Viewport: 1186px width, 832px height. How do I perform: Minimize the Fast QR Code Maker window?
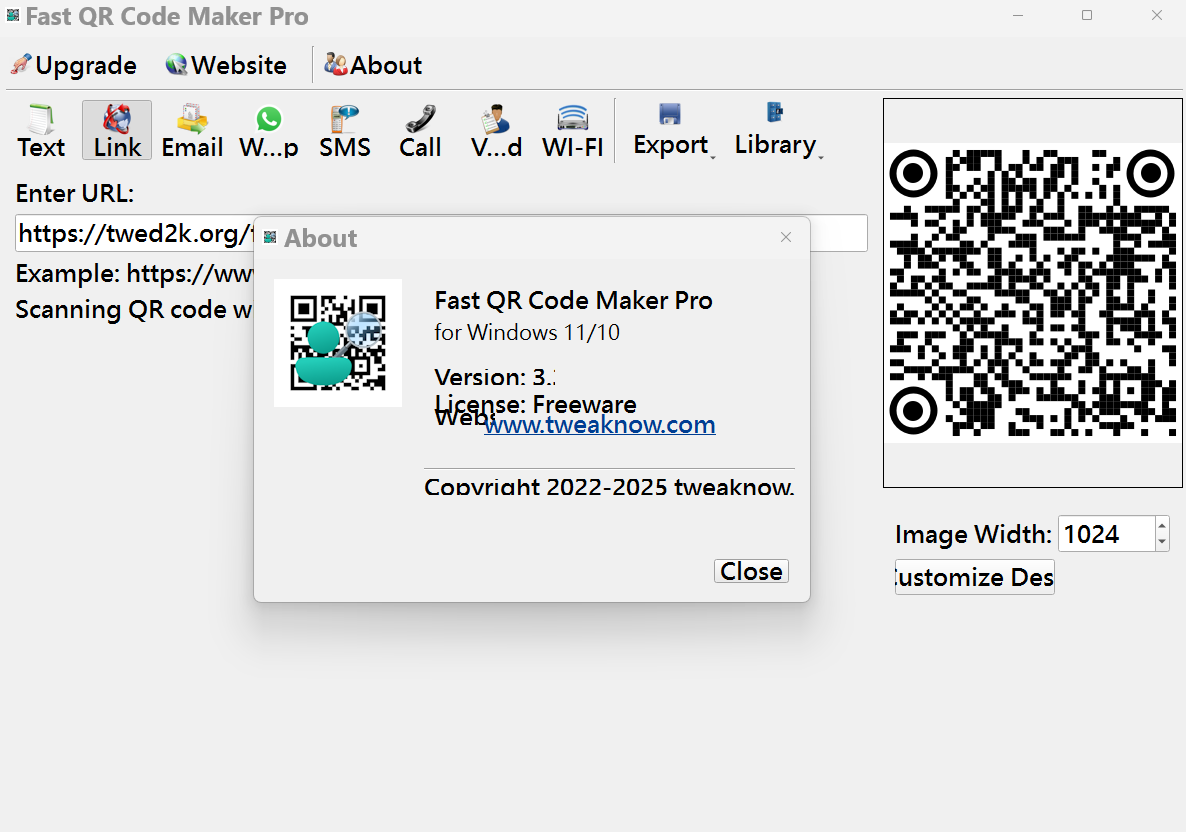(x=1017, y=15)
